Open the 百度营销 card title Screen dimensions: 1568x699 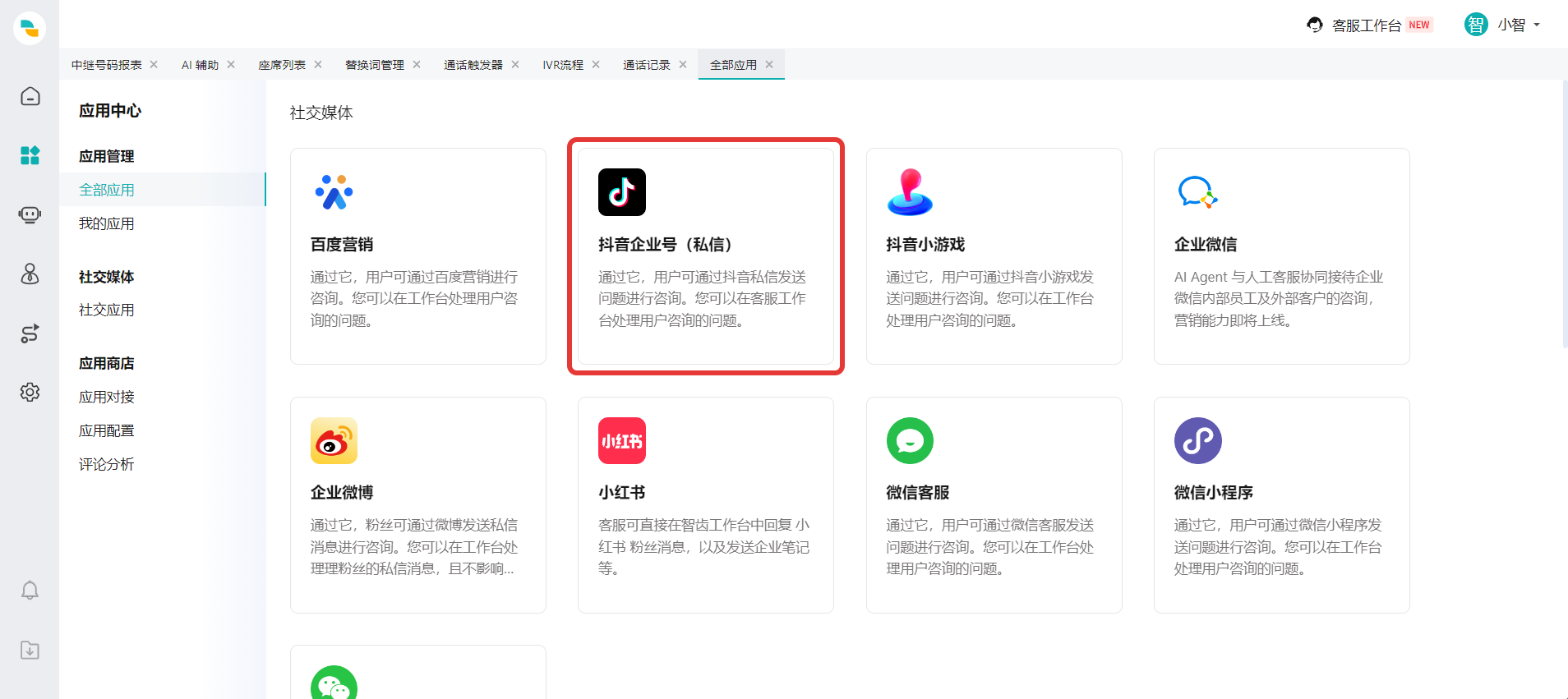tap(343, 245)
